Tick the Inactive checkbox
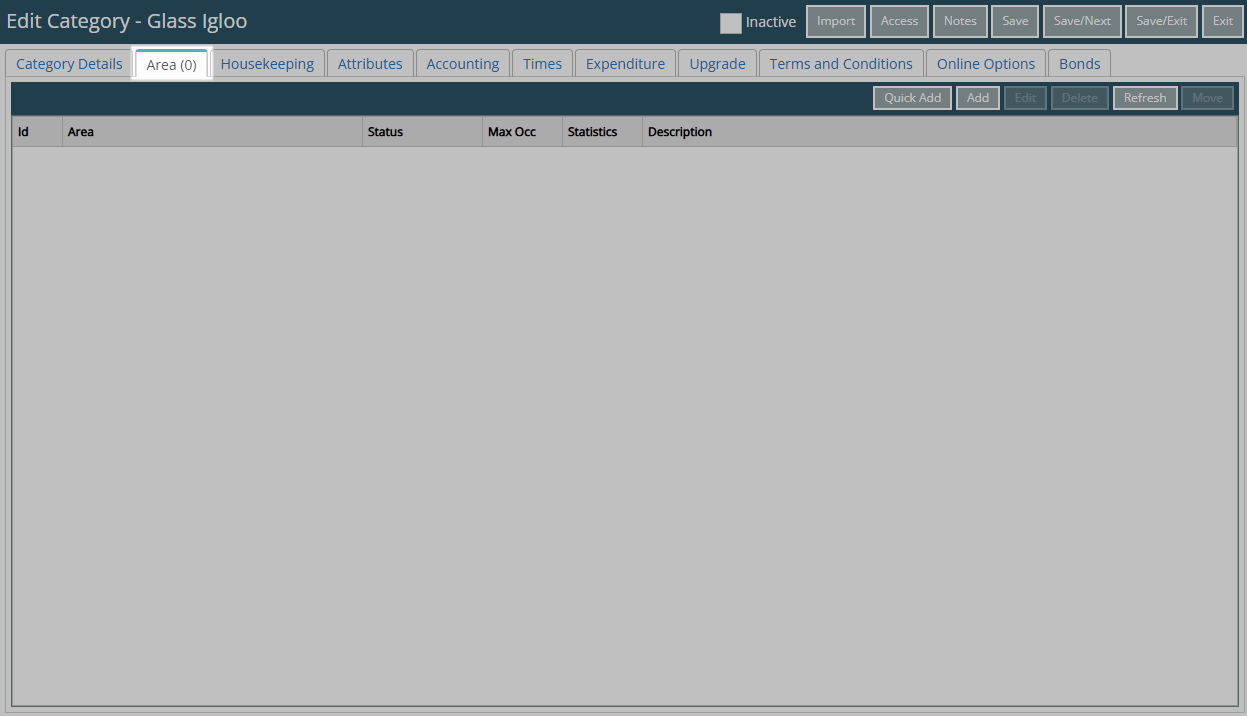The width and height of the screenshot is (1247, 716). (x=731, y=22)
